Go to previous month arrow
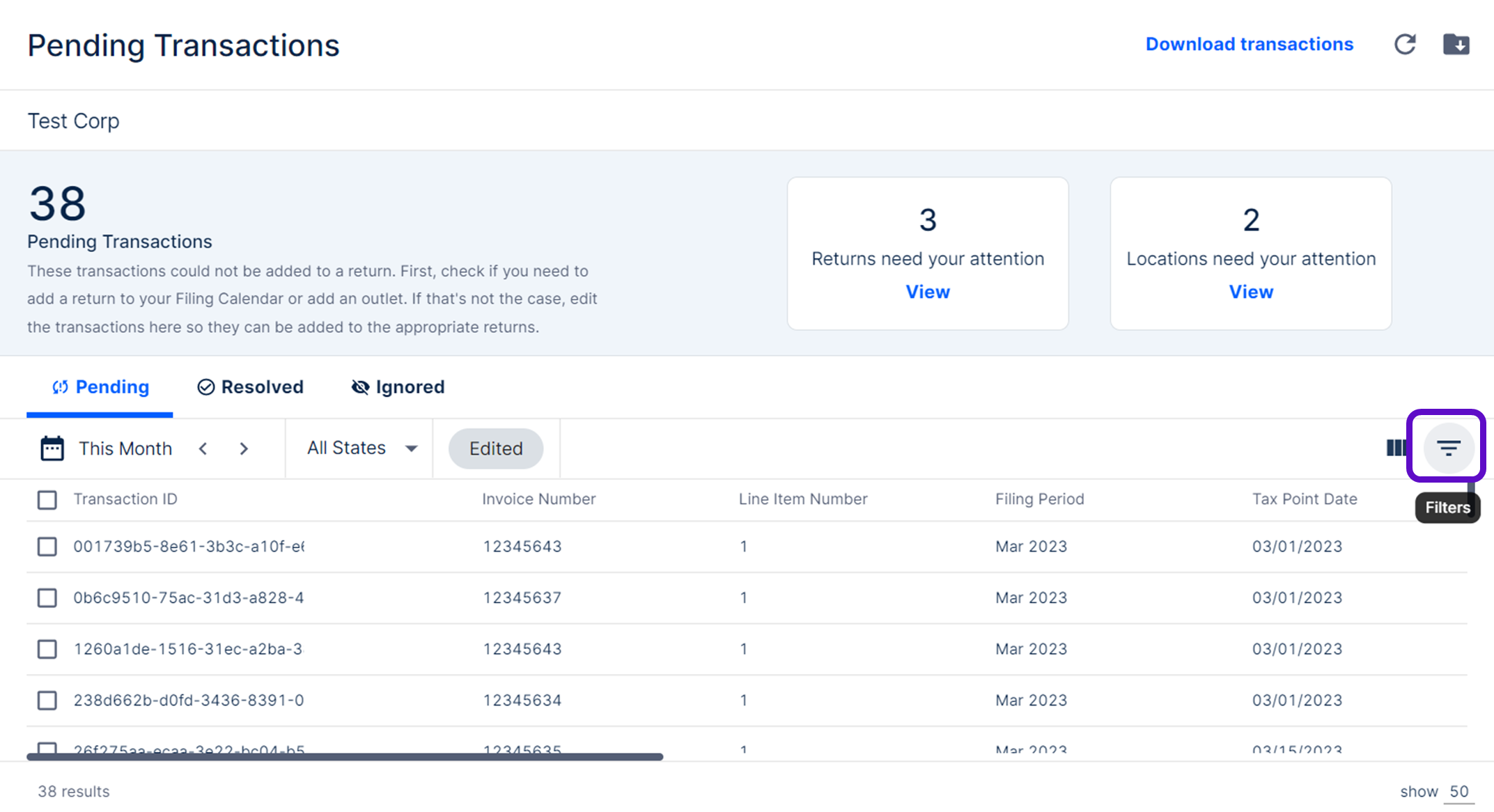 point(203,448)
